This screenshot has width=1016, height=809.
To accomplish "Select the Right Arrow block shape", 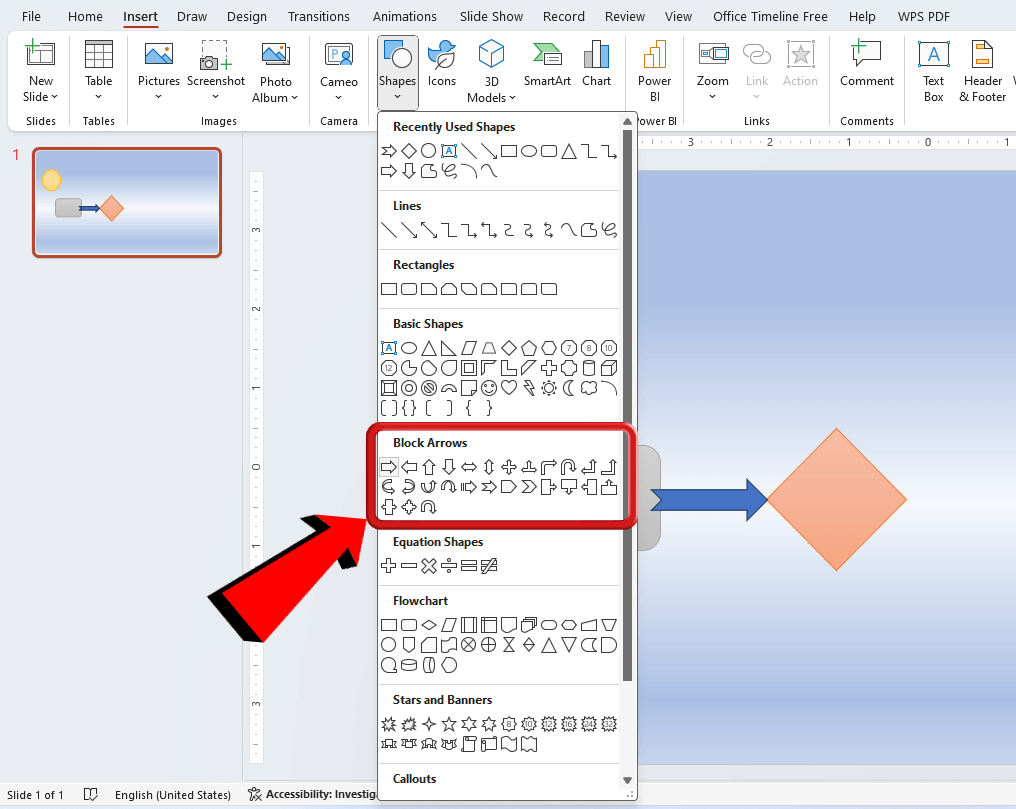I will (x=388, y=466).
